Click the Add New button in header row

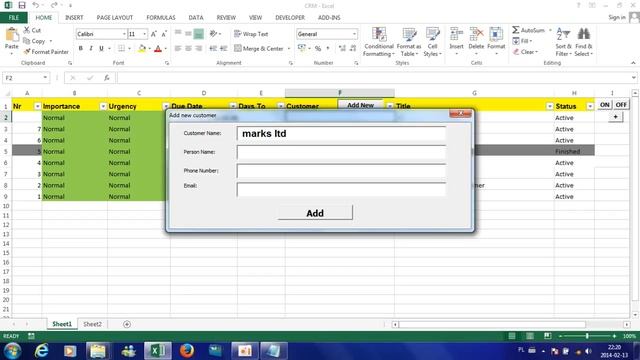tap(360, 104)
